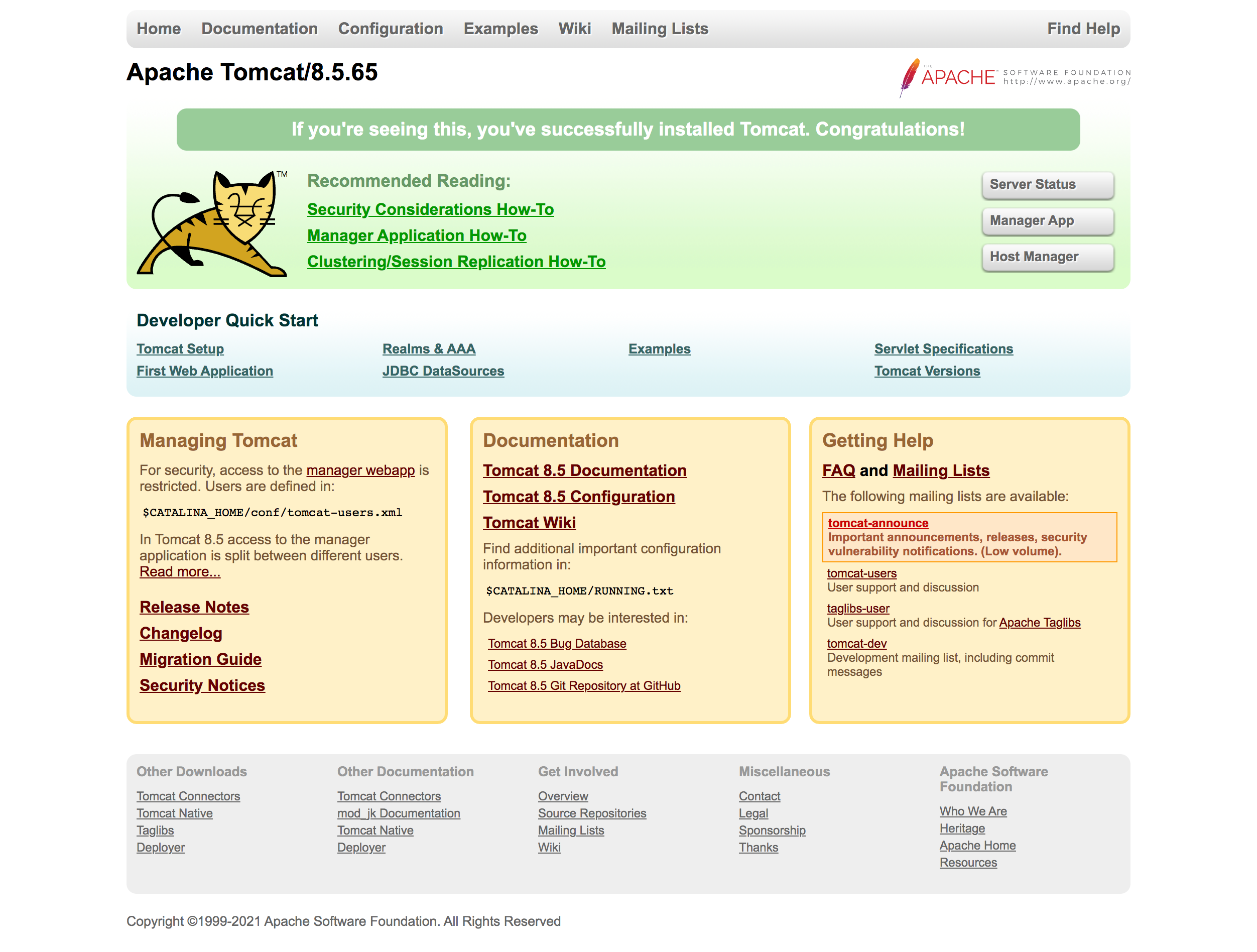The height and width of the screenshot is (952, 1257).
Task: Open Security Notices link
Action: click(202, 685)
